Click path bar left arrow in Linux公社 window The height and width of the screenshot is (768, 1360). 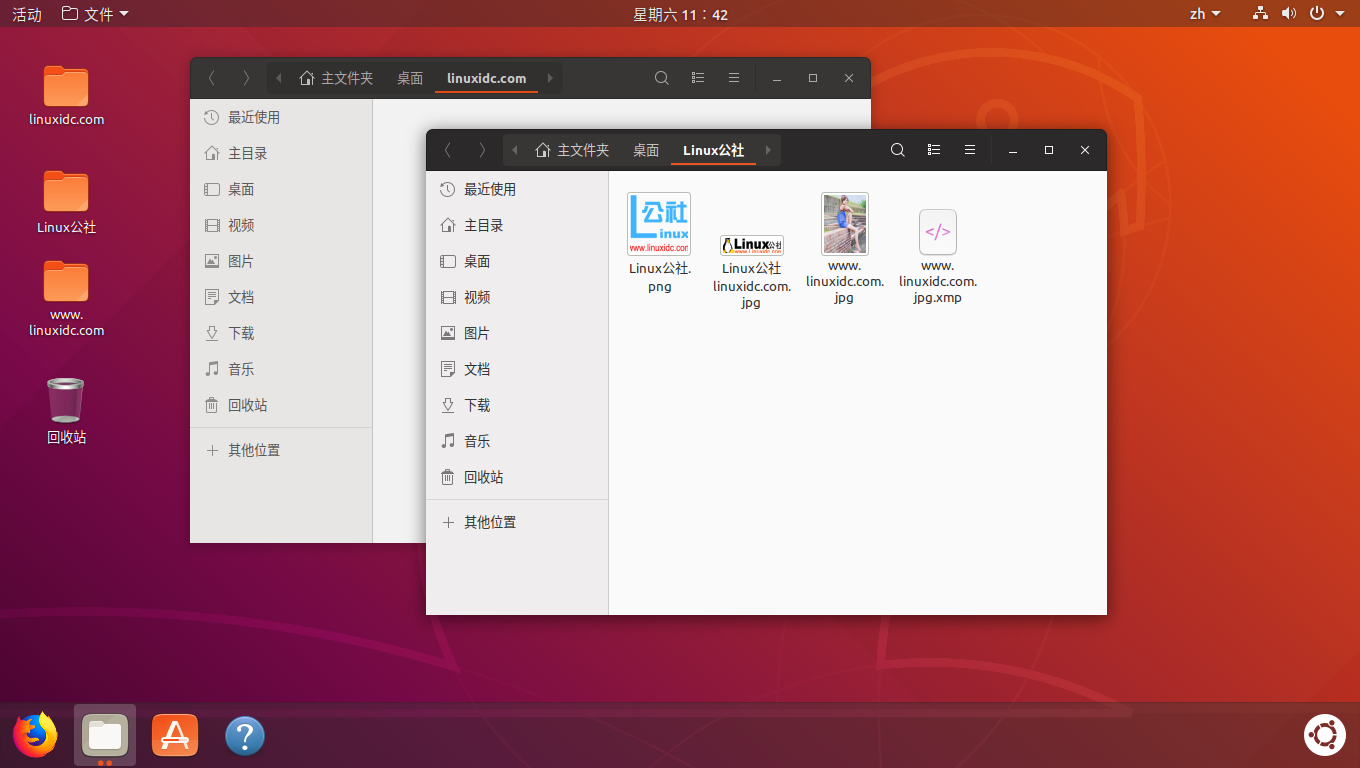coord(514,150)
